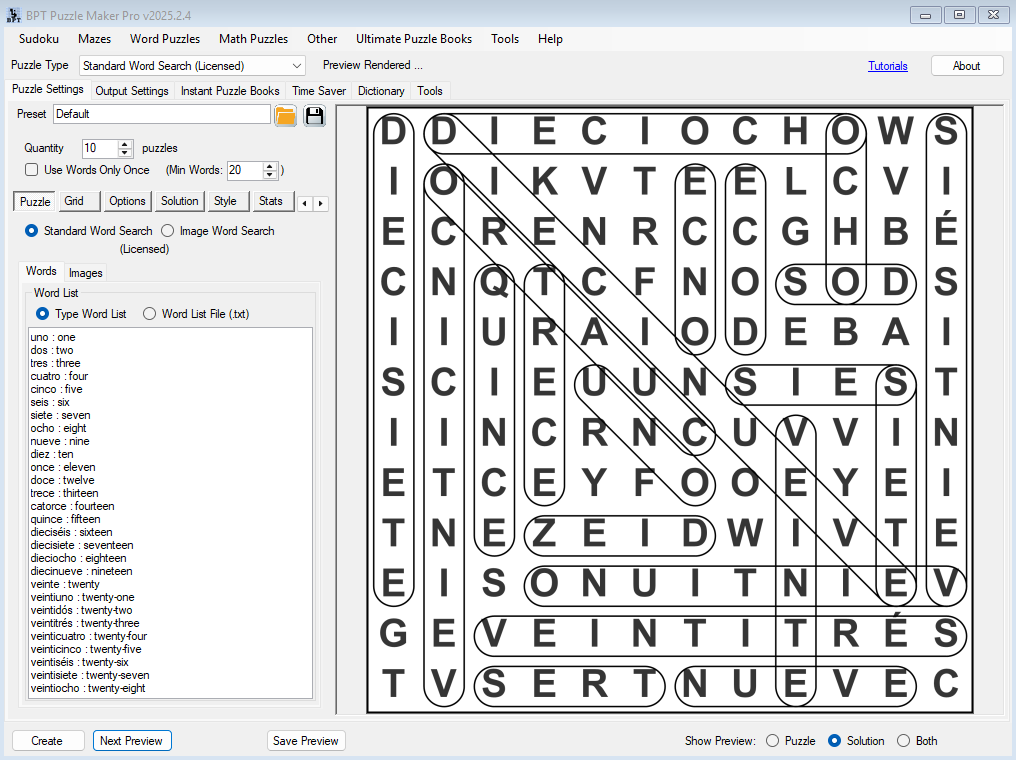Open the Tutorials link
The image size is (1016, 760).
[888, 66]
